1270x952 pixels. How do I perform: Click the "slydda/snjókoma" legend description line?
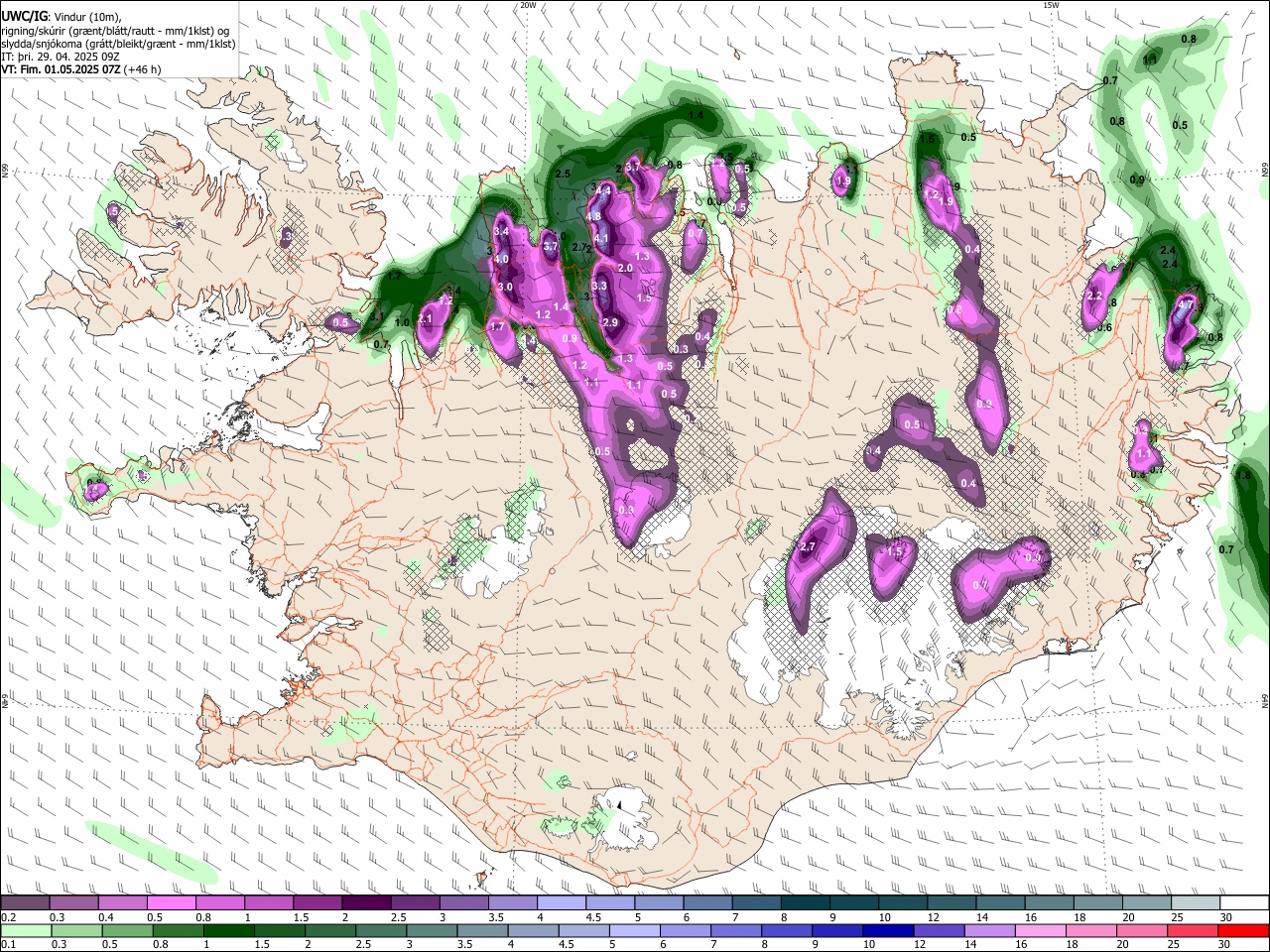(x=118, y=44)
